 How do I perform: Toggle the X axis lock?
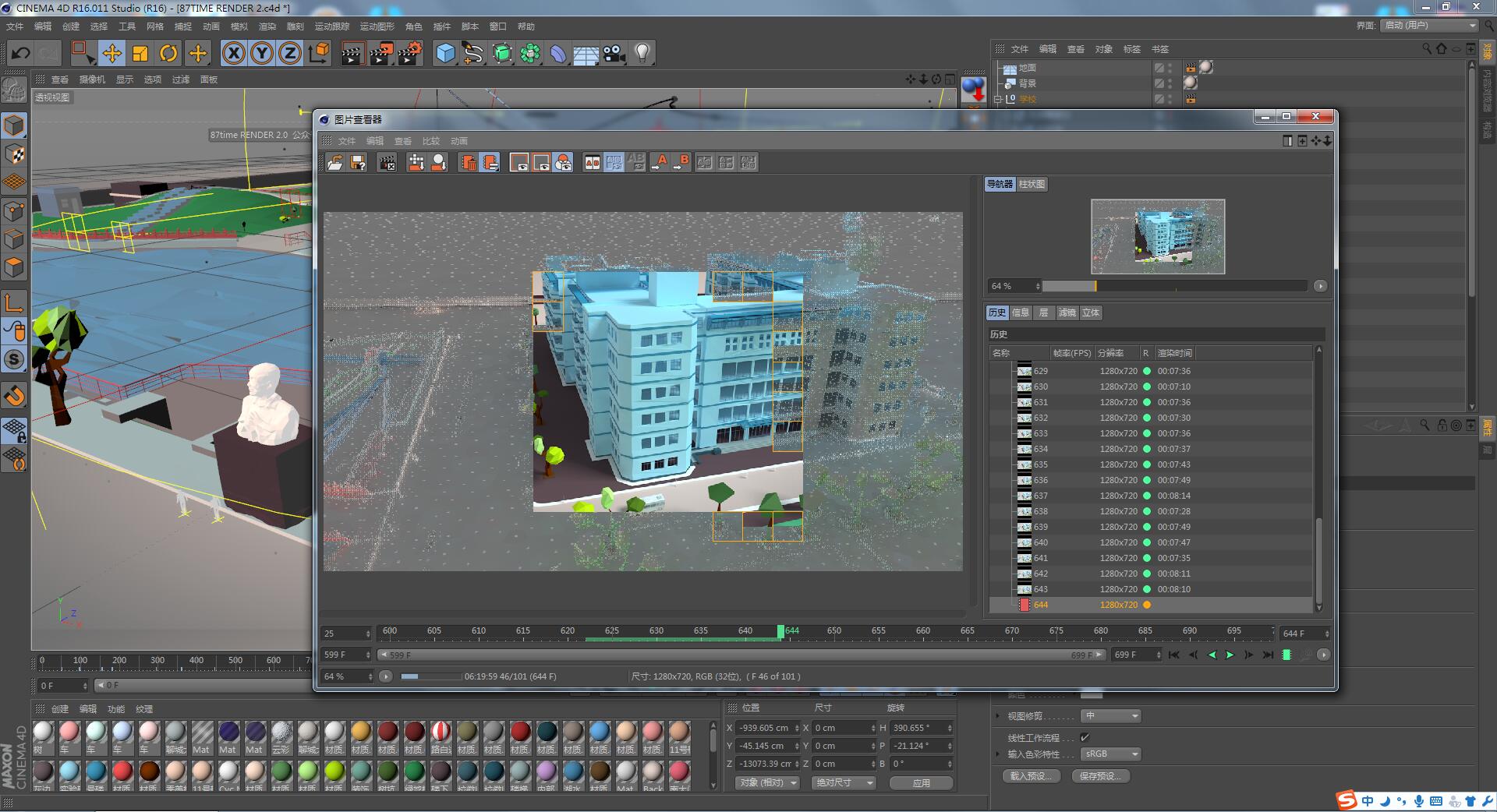tap(233, 53)
